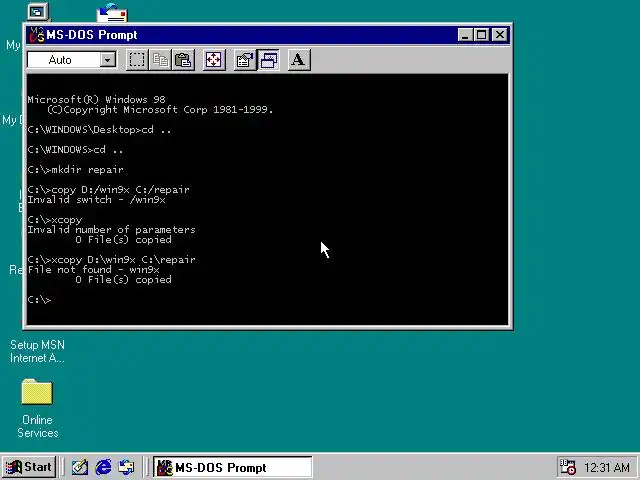Click the Show Desktop quick launch icon

click(80, 467)
